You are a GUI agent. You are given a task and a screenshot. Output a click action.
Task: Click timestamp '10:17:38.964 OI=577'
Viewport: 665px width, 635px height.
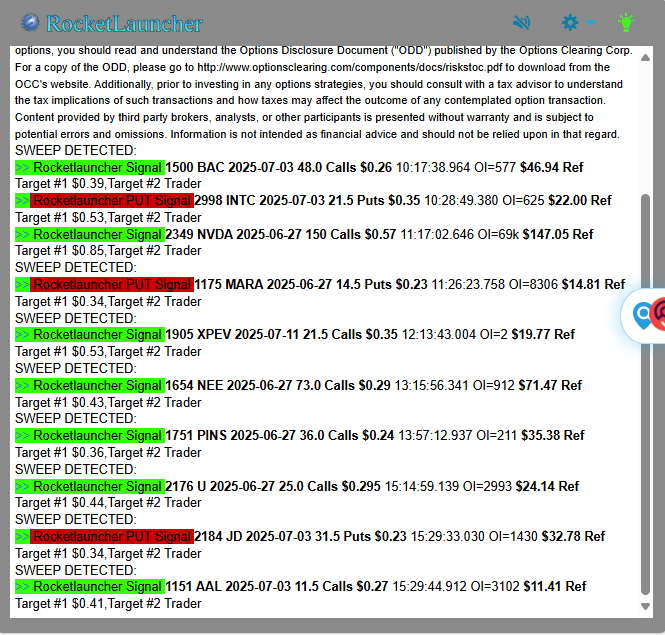456,168
